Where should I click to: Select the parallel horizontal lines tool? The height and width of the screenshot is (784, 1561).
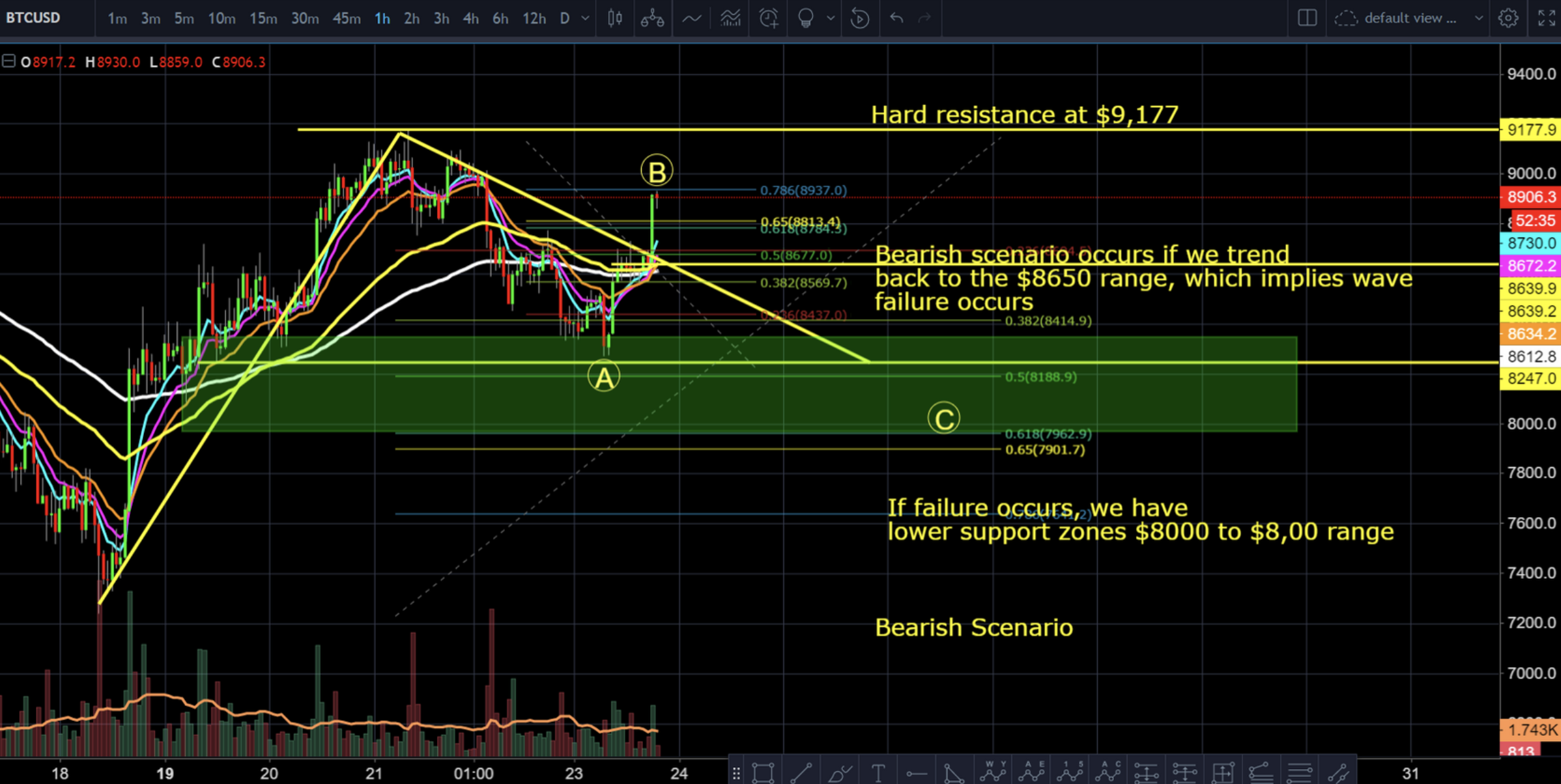[1300, 773]
